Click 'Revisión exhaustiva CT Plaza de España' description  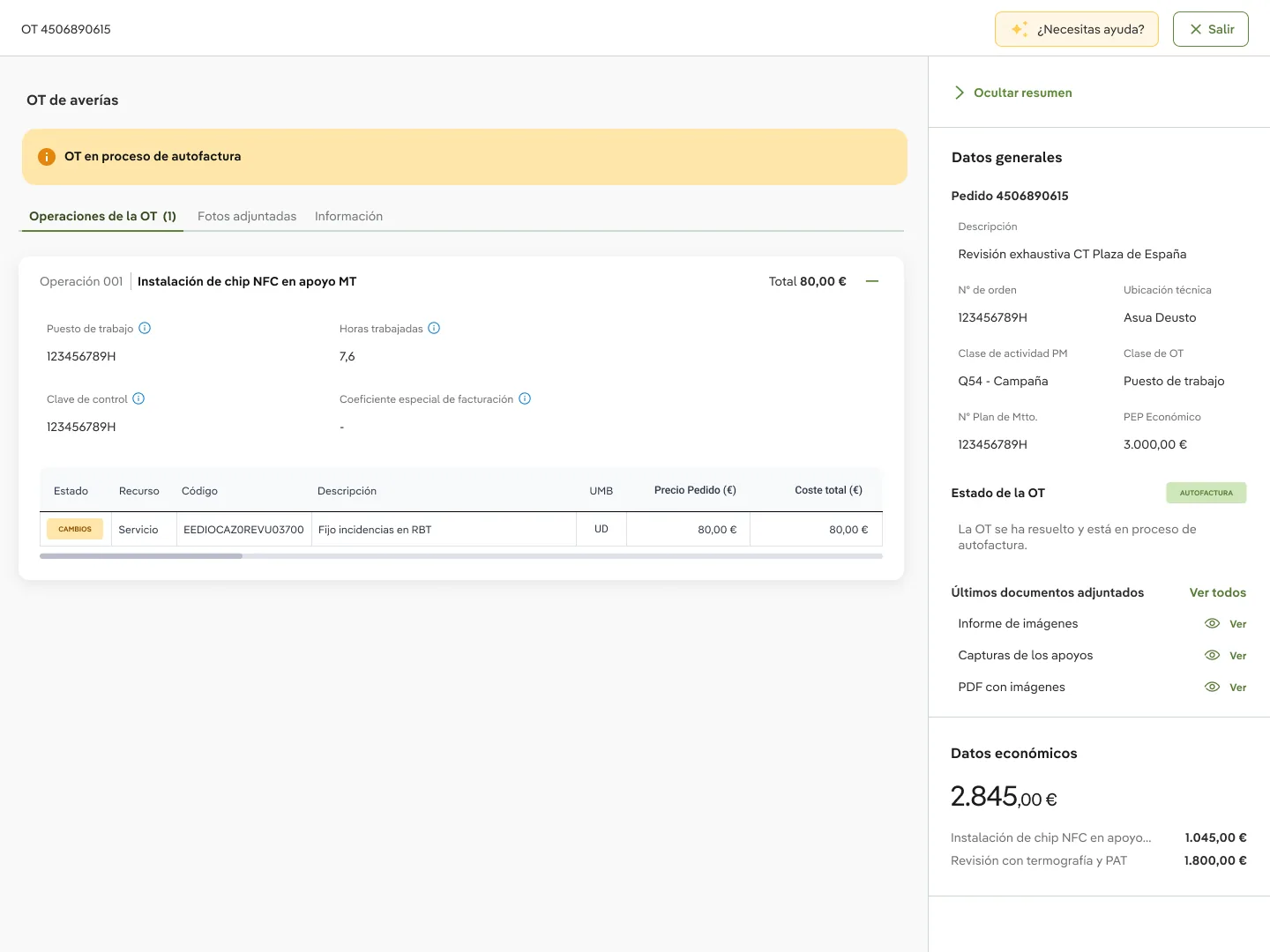tap(1072, 254)
